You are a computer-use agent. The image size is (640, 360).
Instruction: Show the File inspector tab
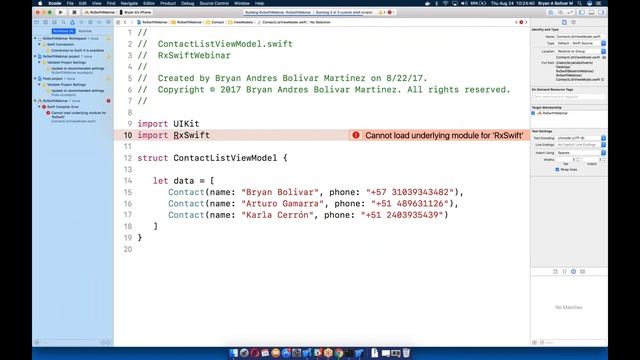click(x=564, y=22)
